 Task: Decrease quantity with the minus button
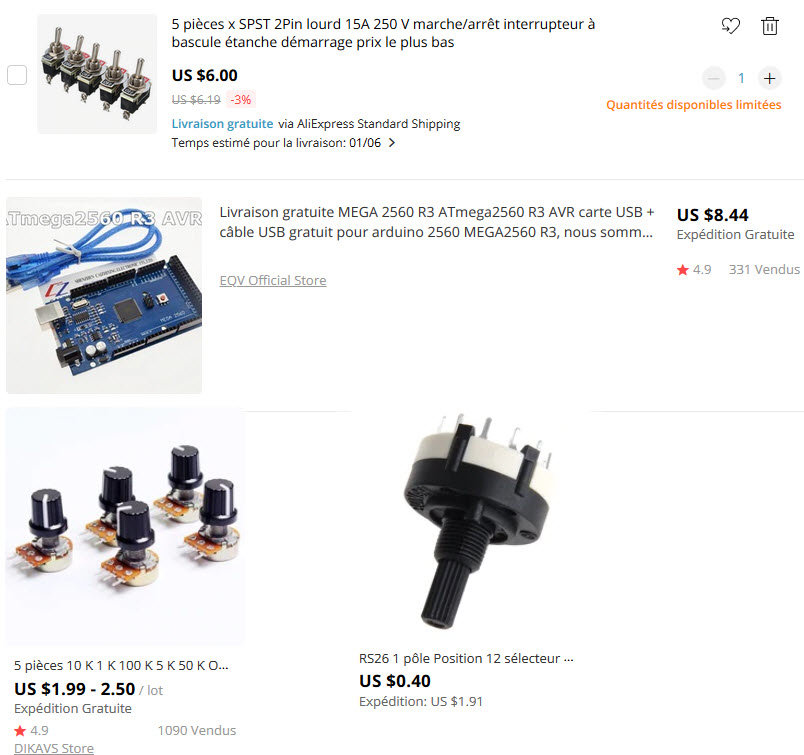(x=713, y=78)
